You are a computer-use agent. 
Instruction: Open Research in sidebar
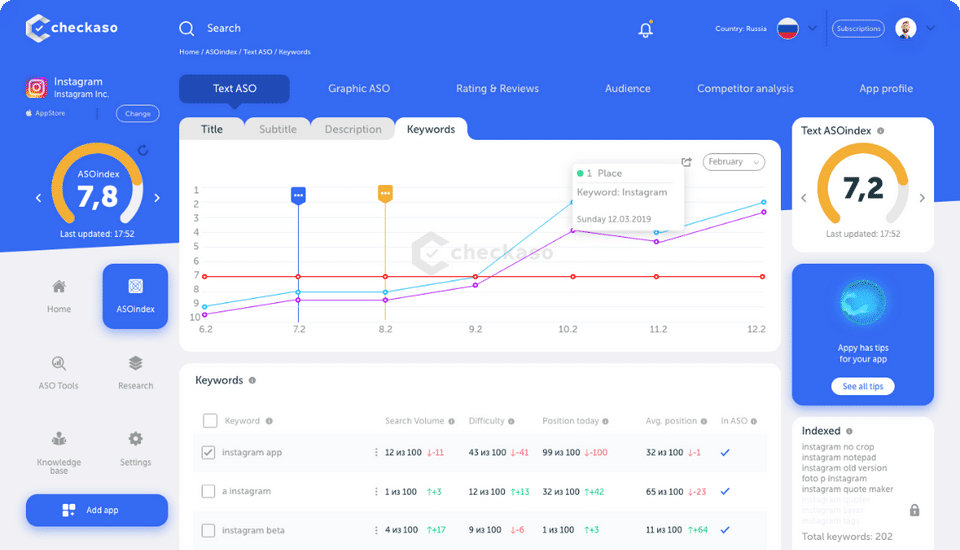coord(135,373)
